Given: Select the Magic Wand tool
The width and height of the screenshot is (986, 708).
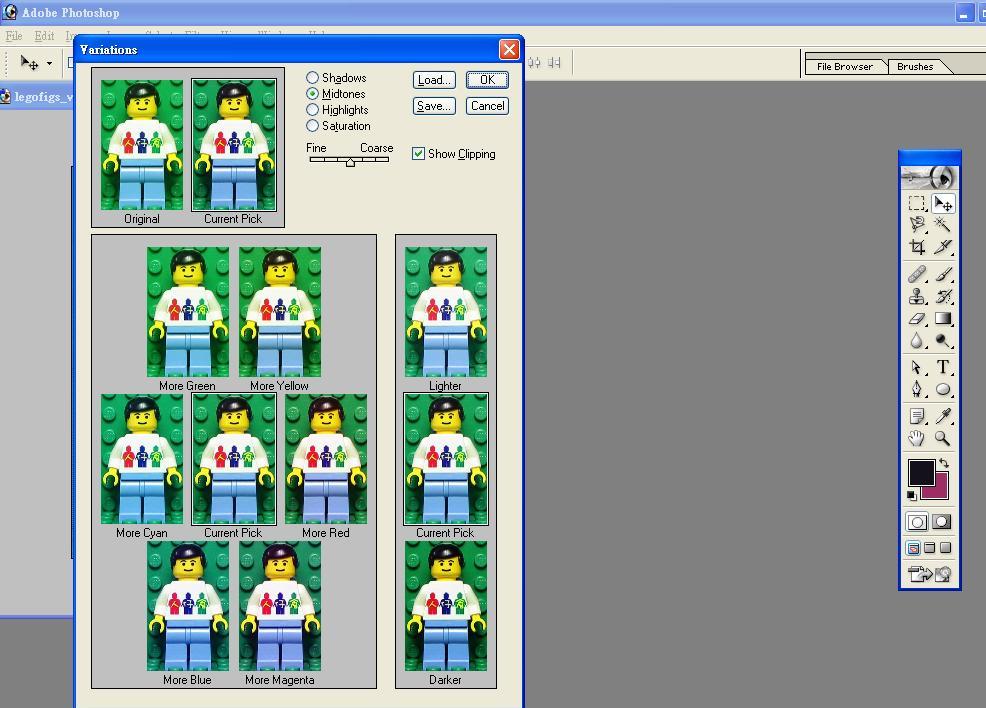Looking at the screenshot, I should [x=942, y=224].
